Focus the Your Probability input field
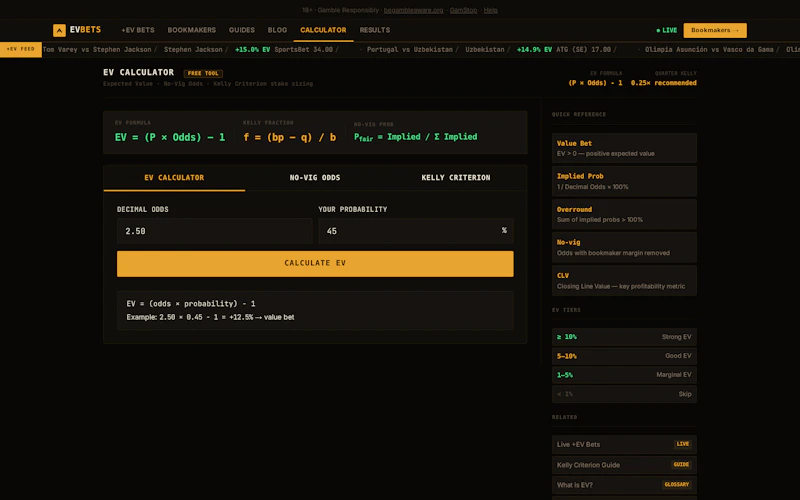 click(x=416, y=231)
